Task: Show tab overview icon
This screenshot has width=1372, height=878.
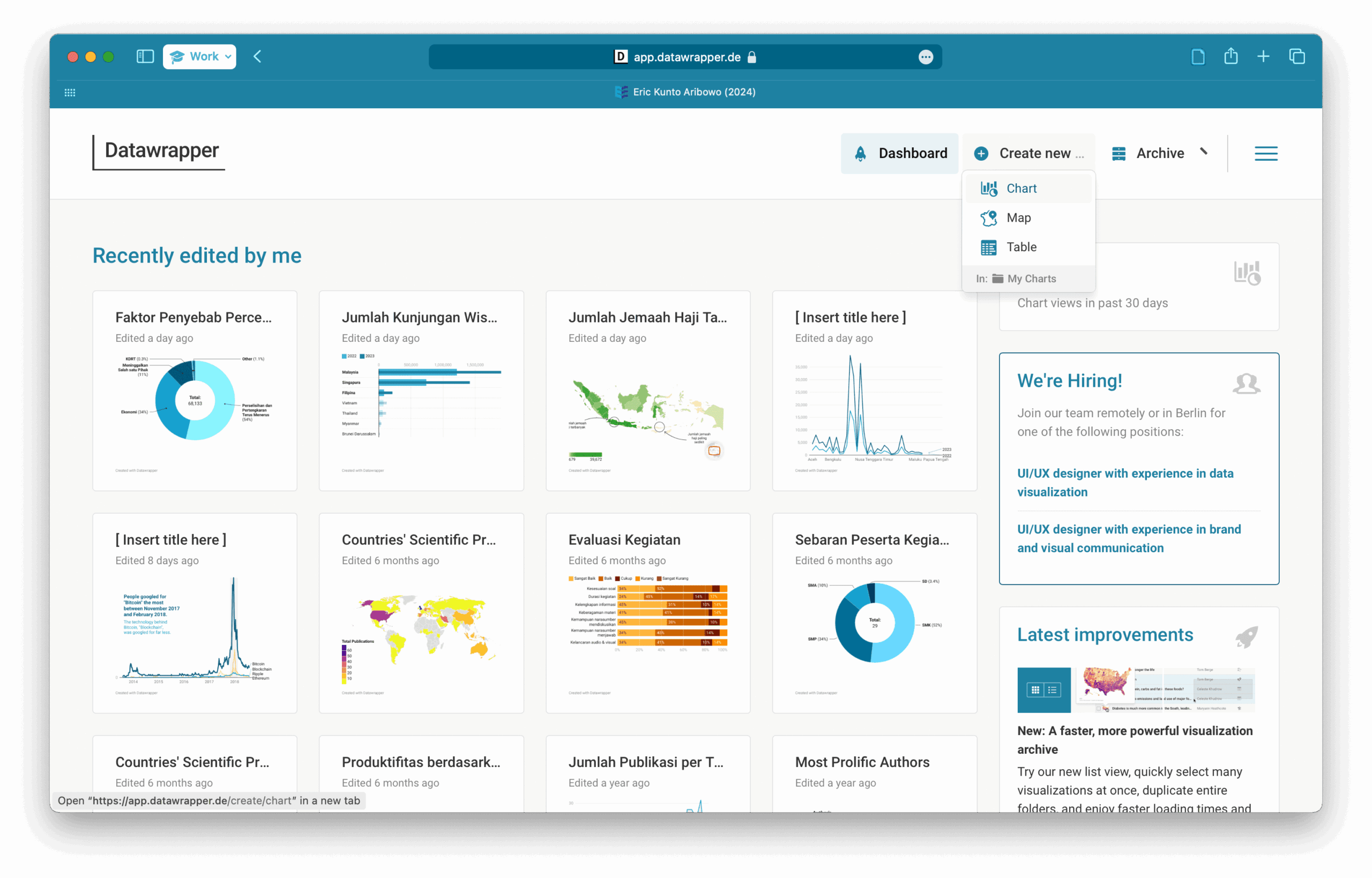Action: [1297, 56]
